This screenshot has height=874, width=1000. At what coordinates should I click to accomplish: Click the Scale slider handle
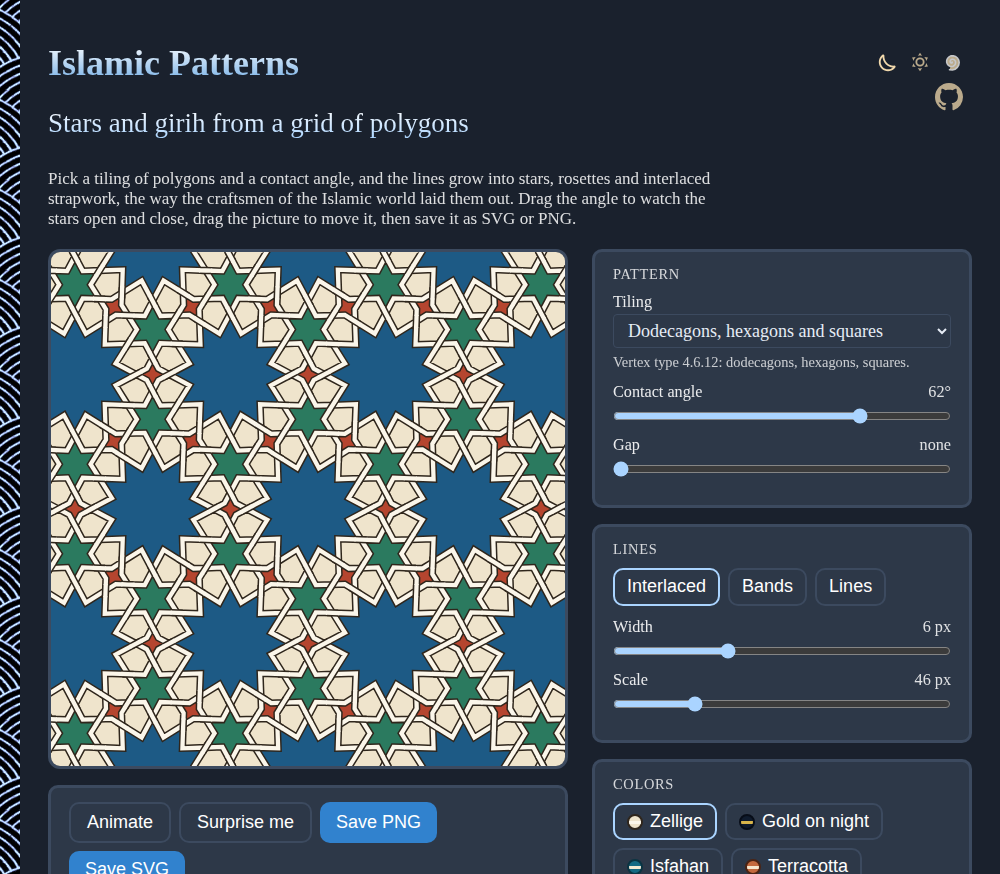click(x=695, y=704)
